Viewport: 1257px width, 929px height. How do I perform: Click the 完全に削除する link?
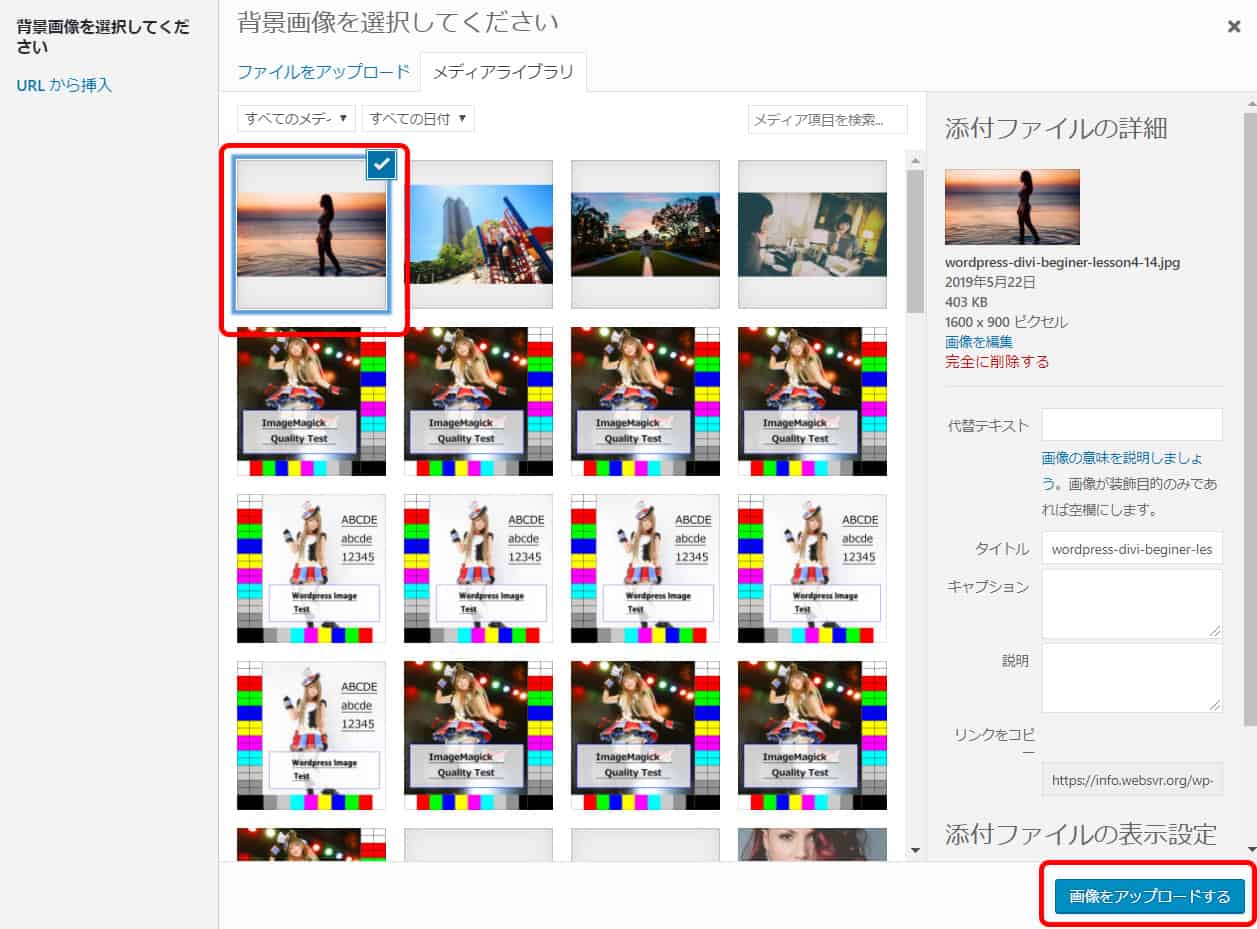(x=997, y=361)
